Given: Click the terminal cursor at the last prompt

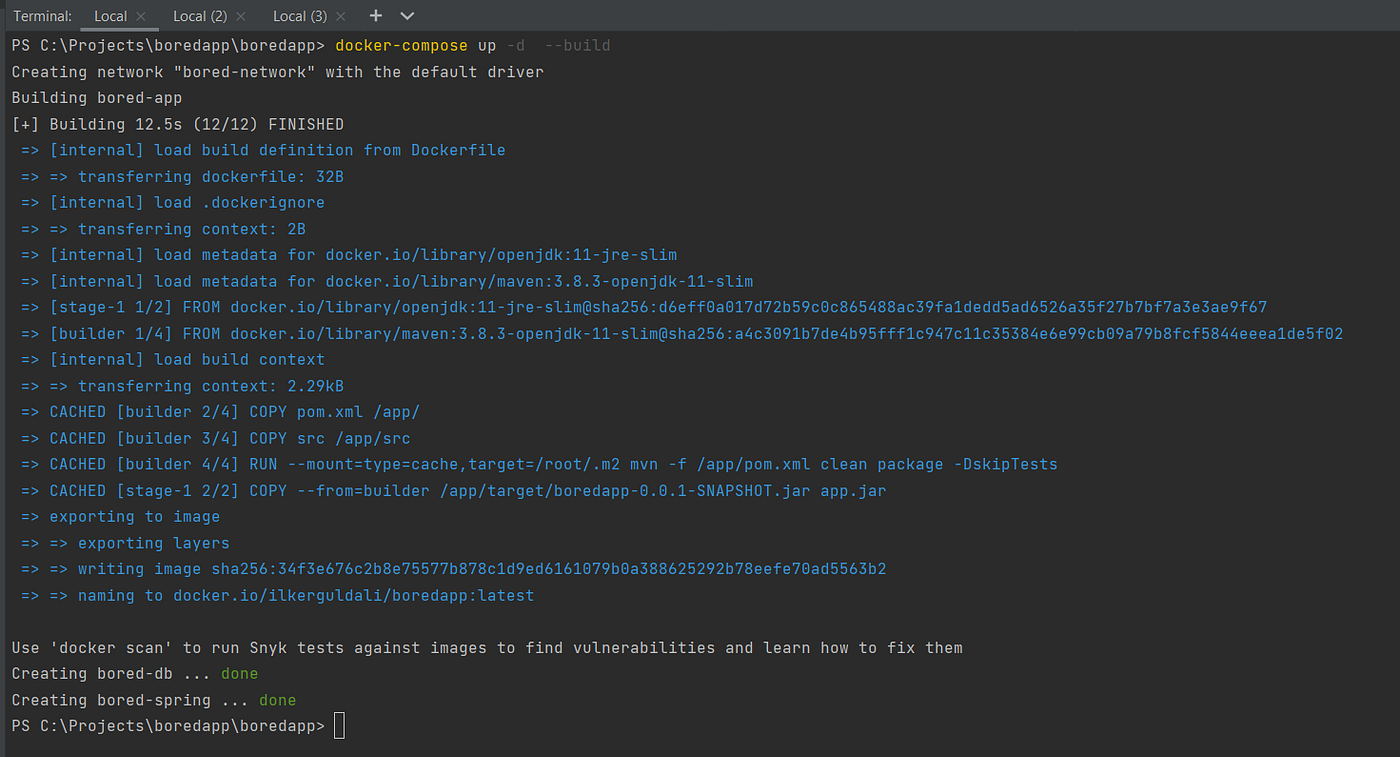Looking at the screenshot, I should tap(339, 726).
